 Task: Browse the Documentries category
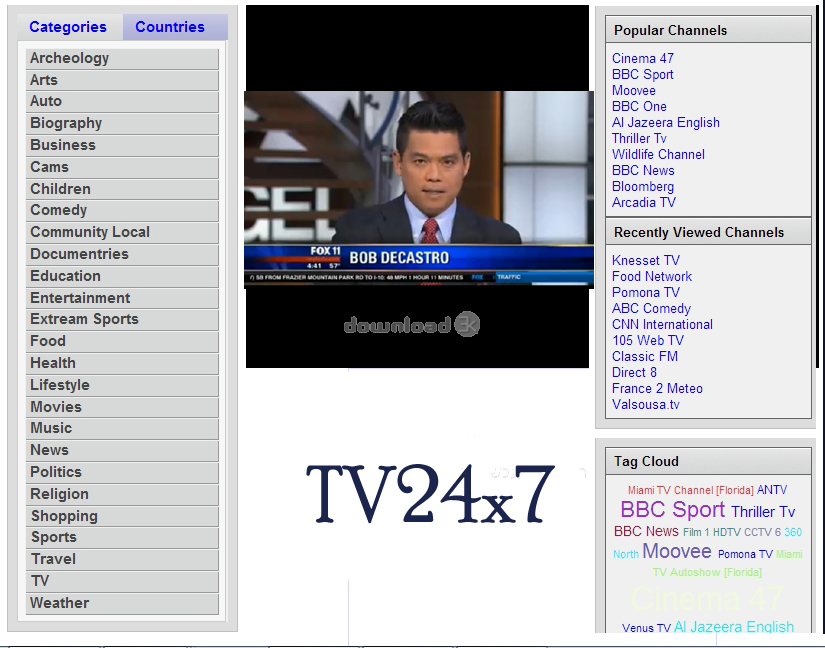122,254
